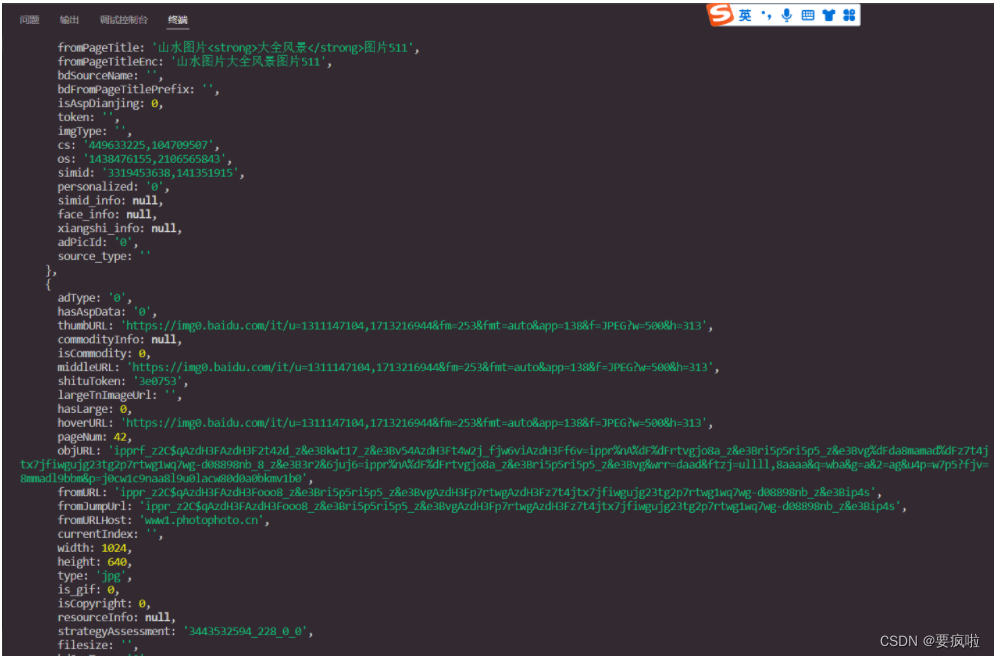The width and height of the screenshot is (996, 658).
Task: Click the pageNum: 42 line
Action: tap(95, 437)
